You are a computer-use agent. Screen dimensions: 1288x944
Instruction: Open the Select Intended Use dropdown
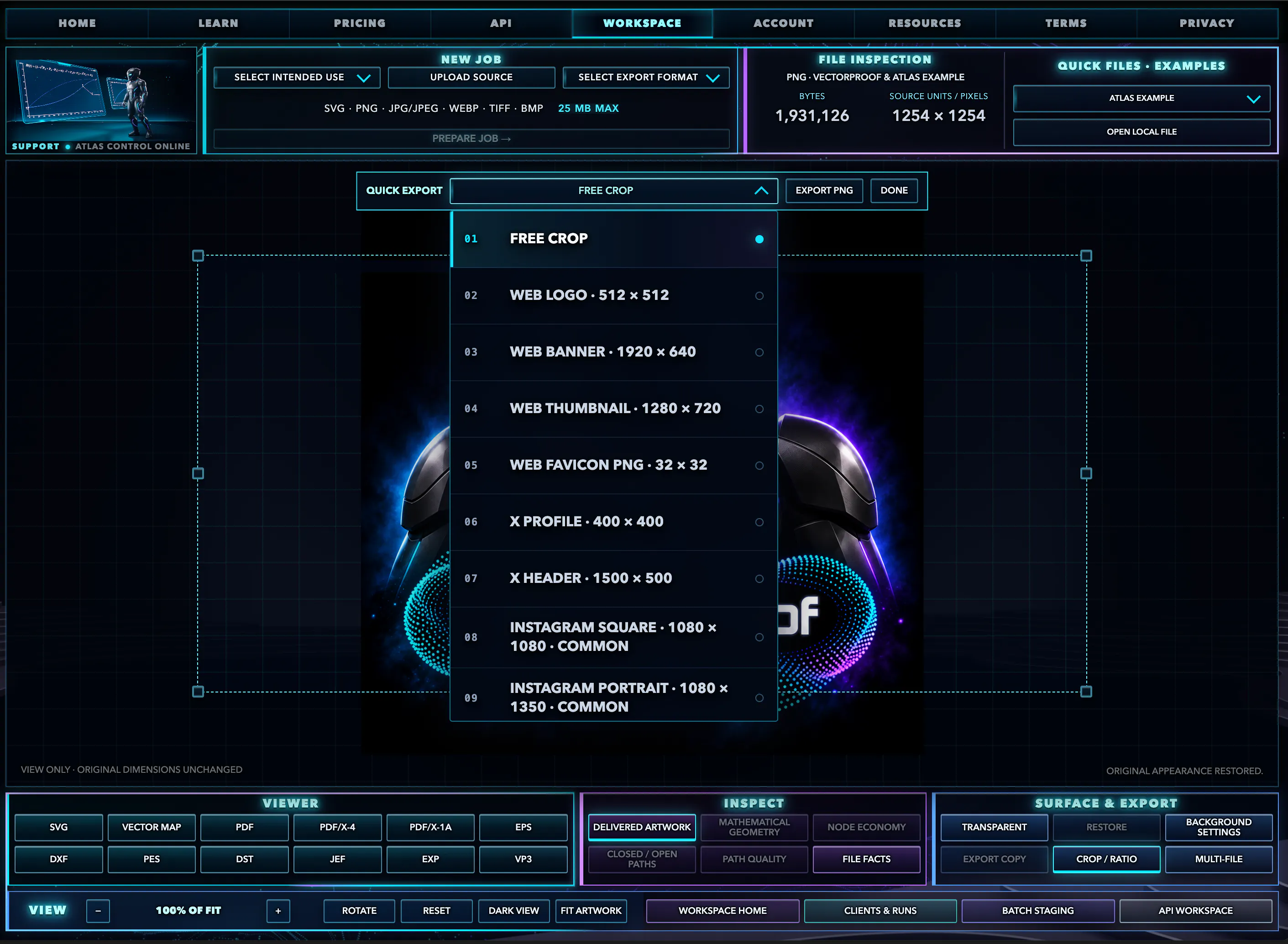[297, 78]
